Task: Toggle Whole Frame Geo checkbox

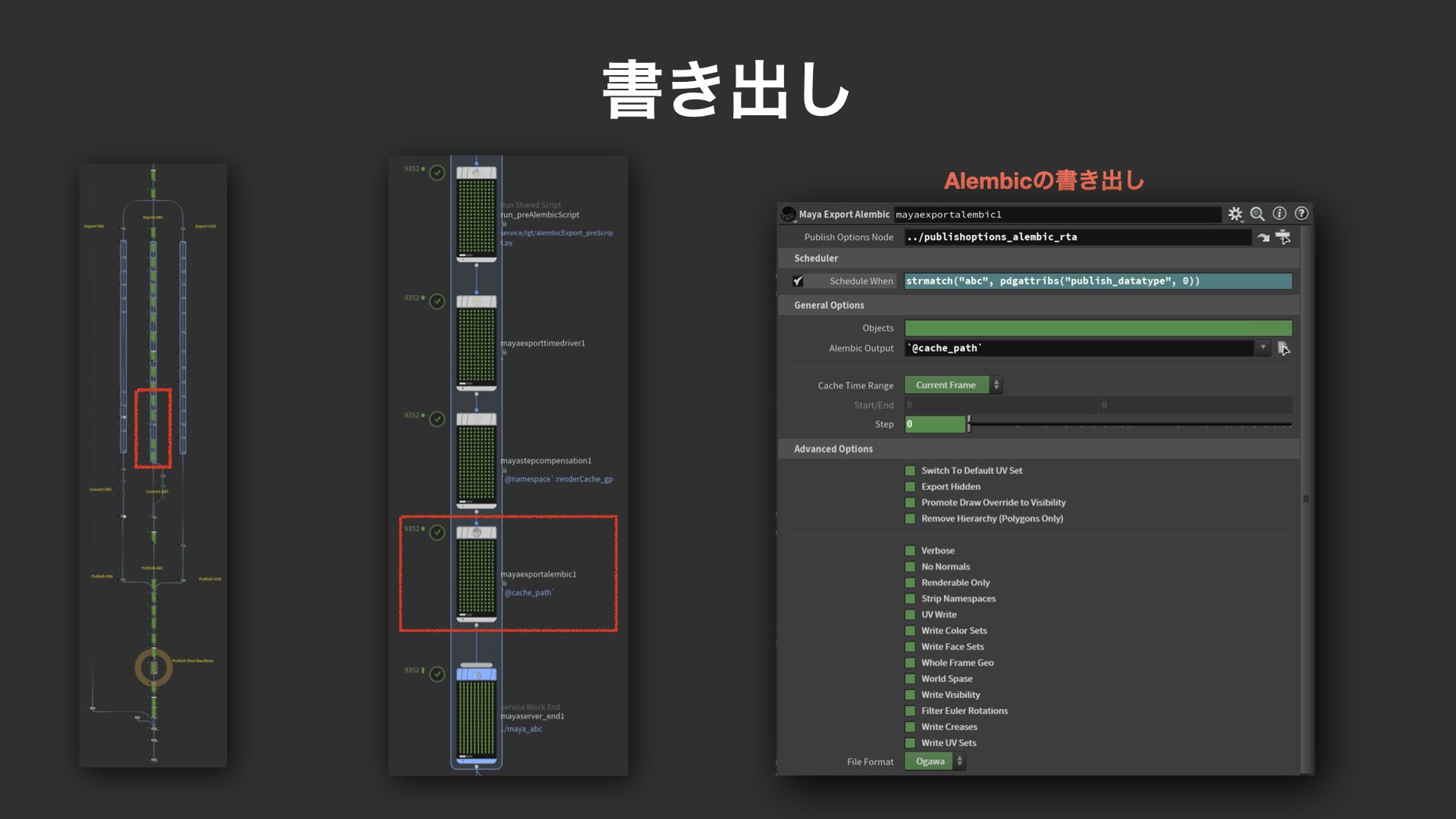Action: tap(910, 663)
